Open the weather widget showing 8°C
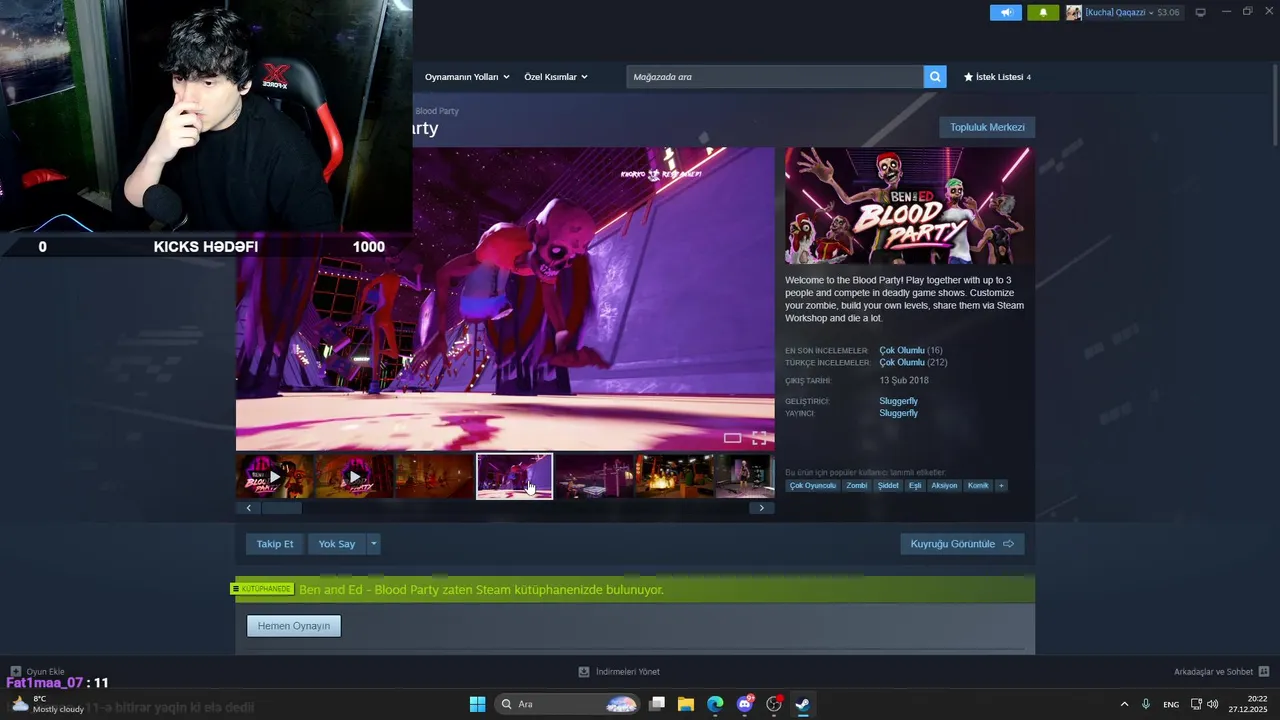The height and width of the screenshot is (720, 1280). coord(47,704)
